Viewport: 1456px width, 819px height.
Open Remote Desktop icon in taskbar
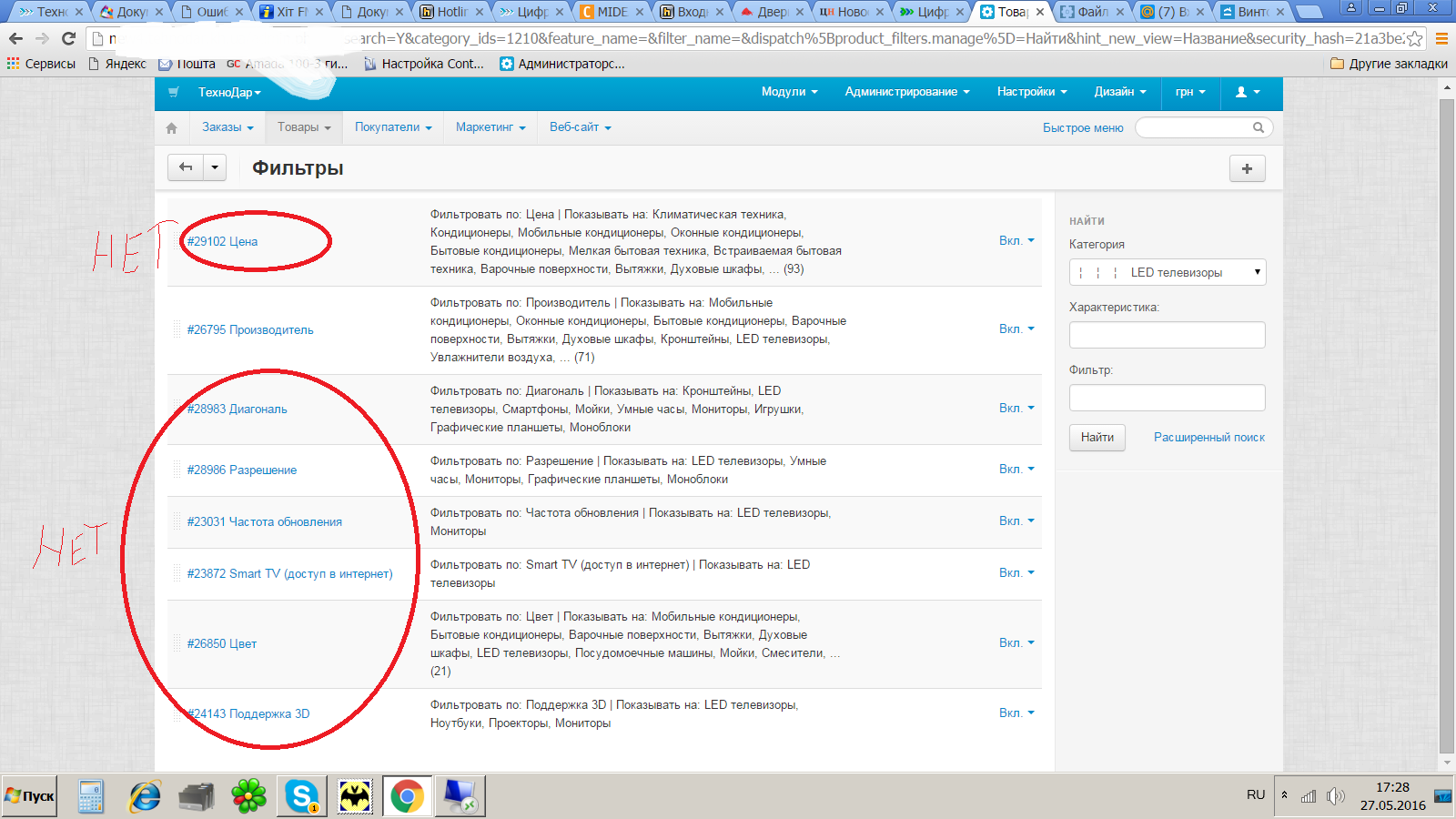click(x=460, y=796)
